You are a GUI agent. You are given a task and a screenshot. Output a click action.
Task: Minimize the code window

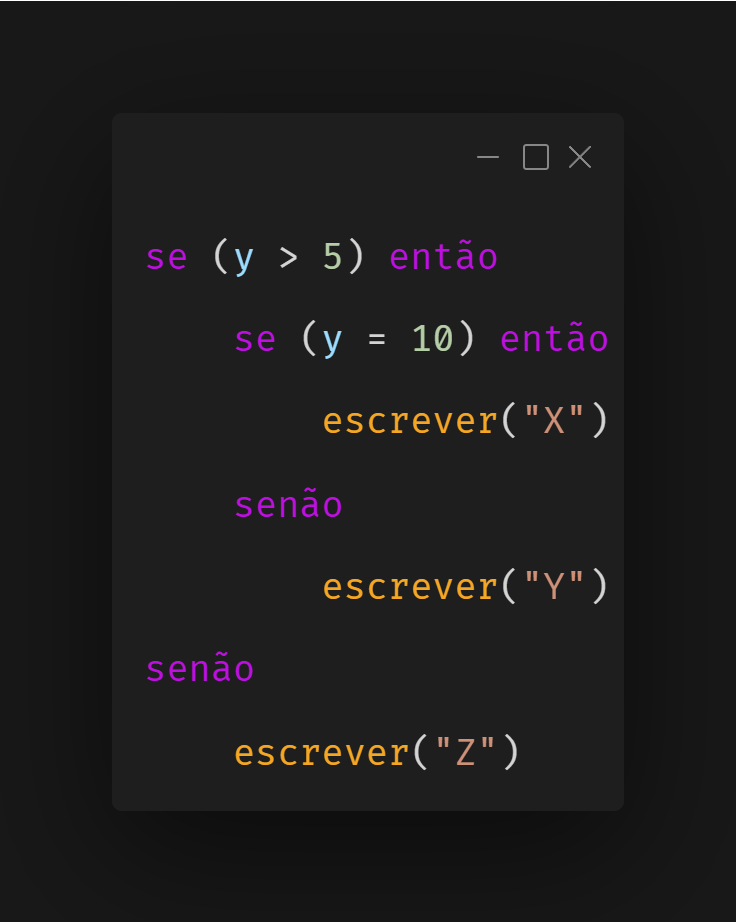[488, 157]
